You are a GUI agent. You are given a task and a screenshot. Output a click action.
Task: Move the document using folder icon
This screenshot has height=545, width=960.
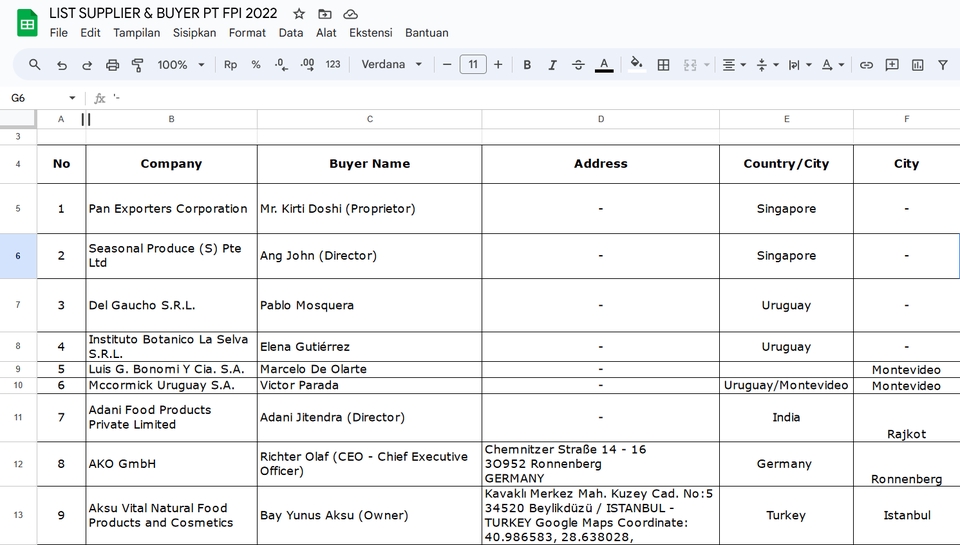coord(325,13)
